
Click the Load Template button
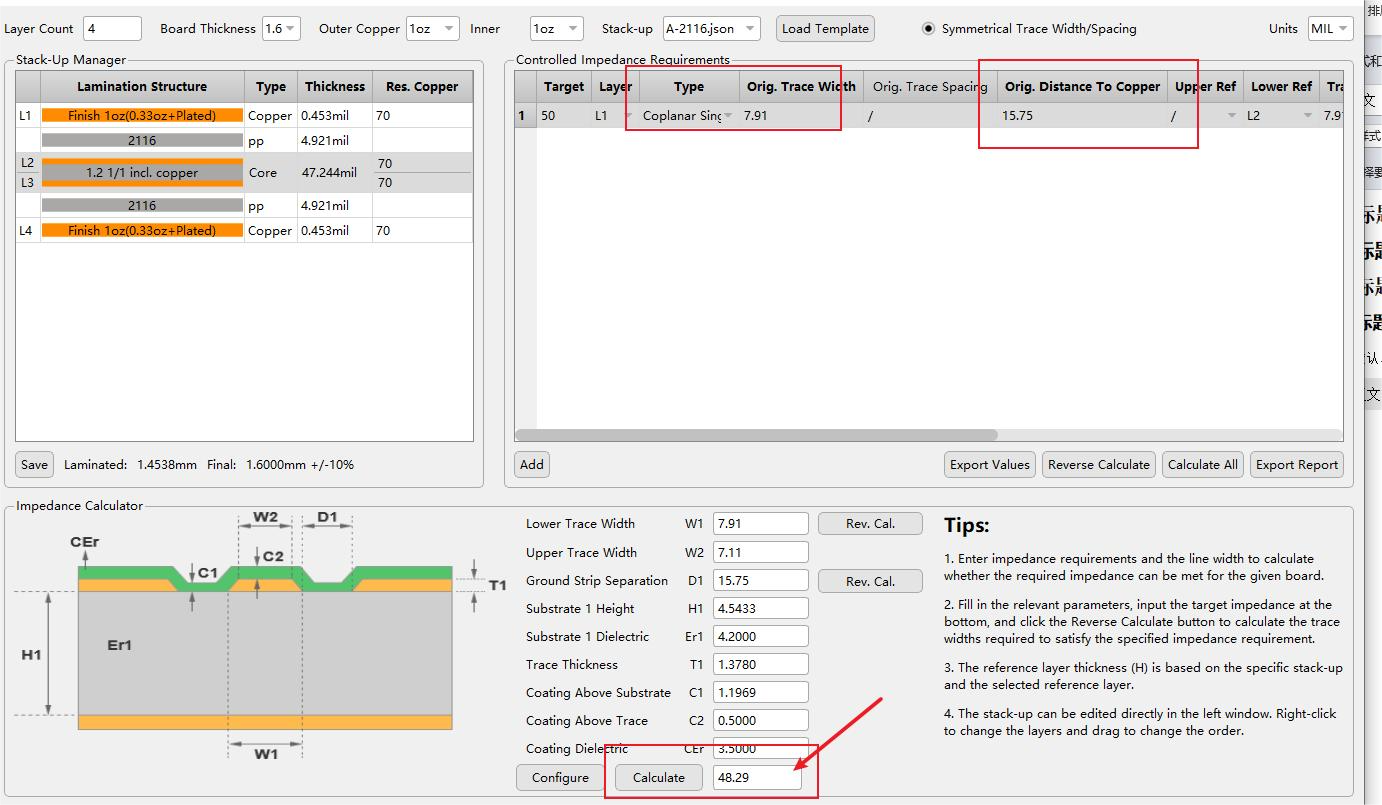pyautogui.click(x=825, y=29)
